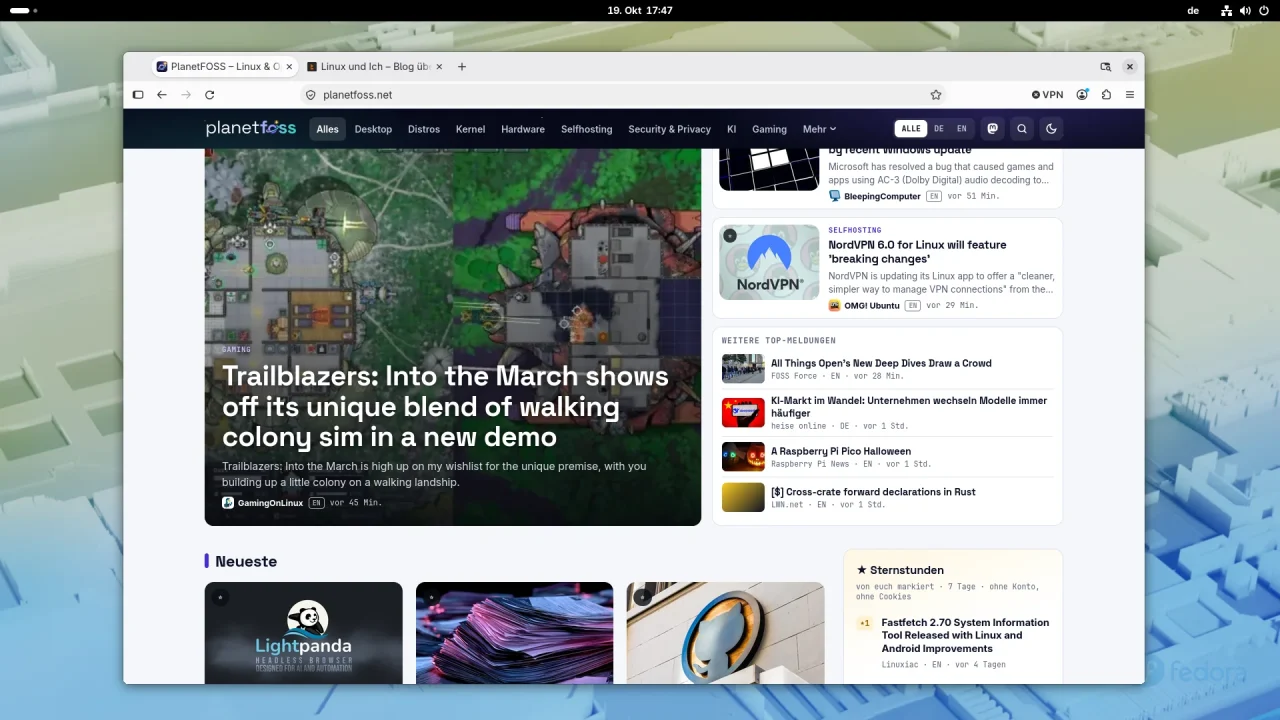Select the DE language filter
The height and width of the screenshot is (720, 1280).
[939, 129]
